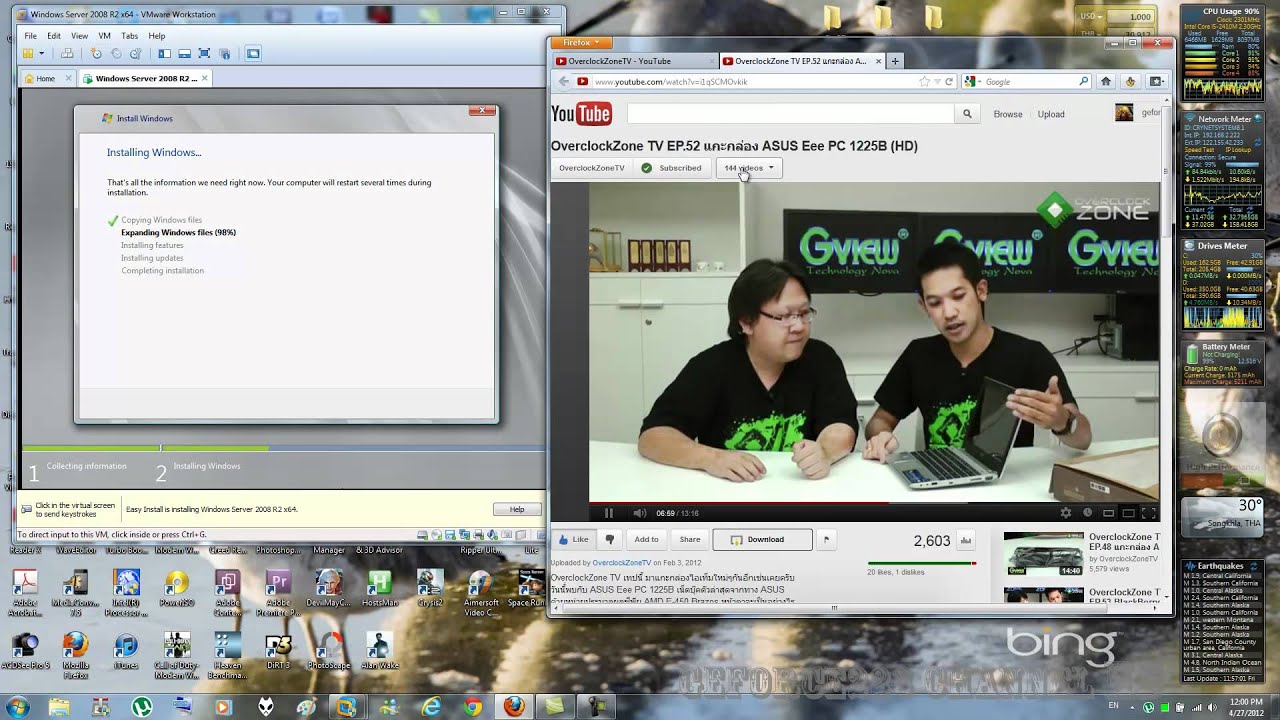Pause the YouTube video
The image size is (1280, 720).
point(608,513)
